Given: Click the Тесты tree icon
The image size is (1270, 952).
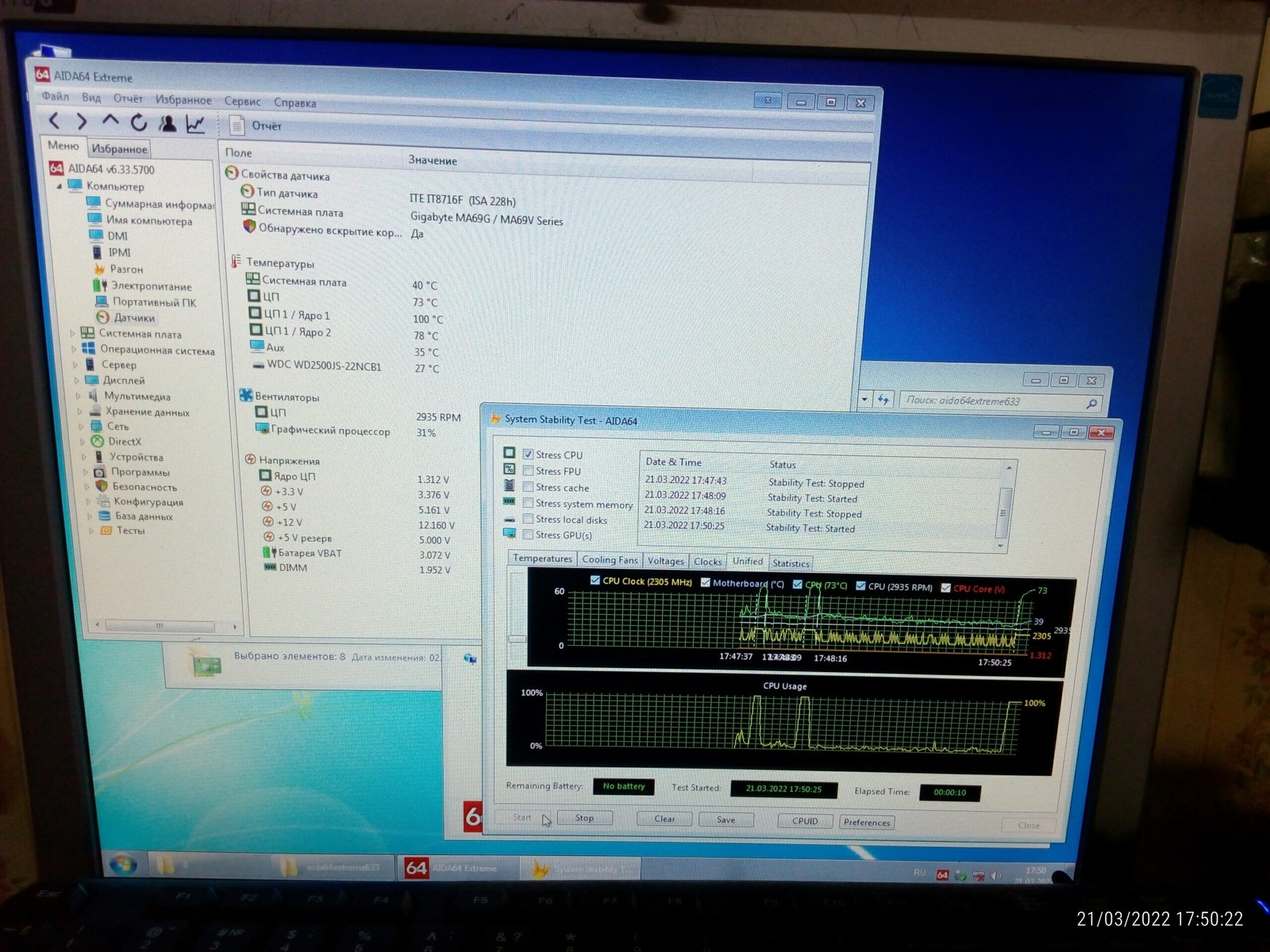Looking at the screenshot, I should (x=106, y=530).
